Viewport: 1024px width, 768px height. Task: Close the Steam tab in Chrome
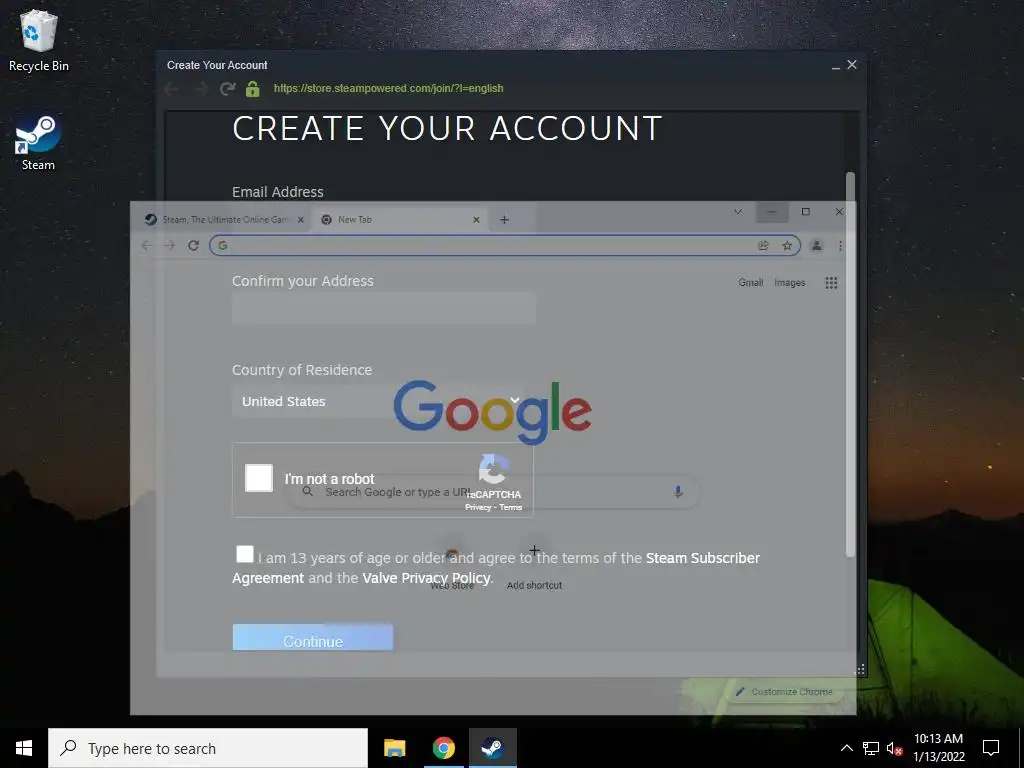(300, 220)
